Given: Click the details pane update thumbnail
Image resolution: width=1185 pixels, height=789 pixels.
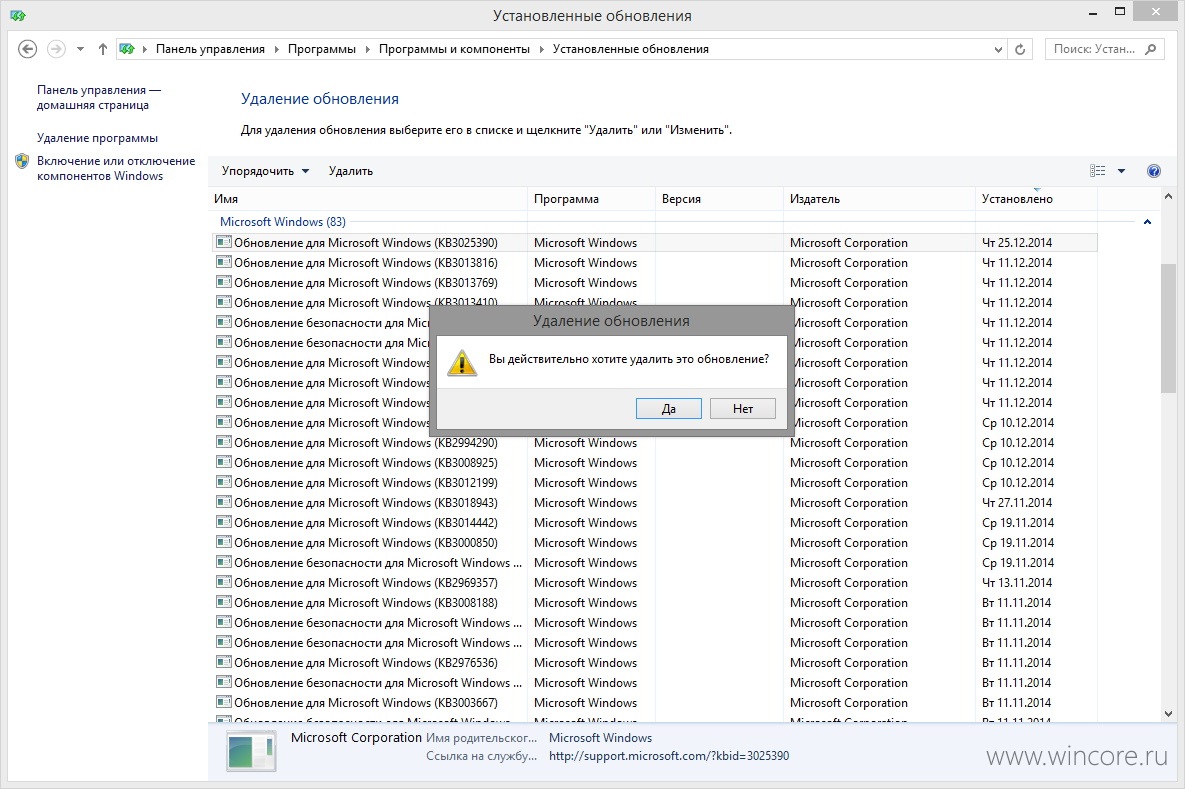Looking at the screenshot, I should coord(252,752).
